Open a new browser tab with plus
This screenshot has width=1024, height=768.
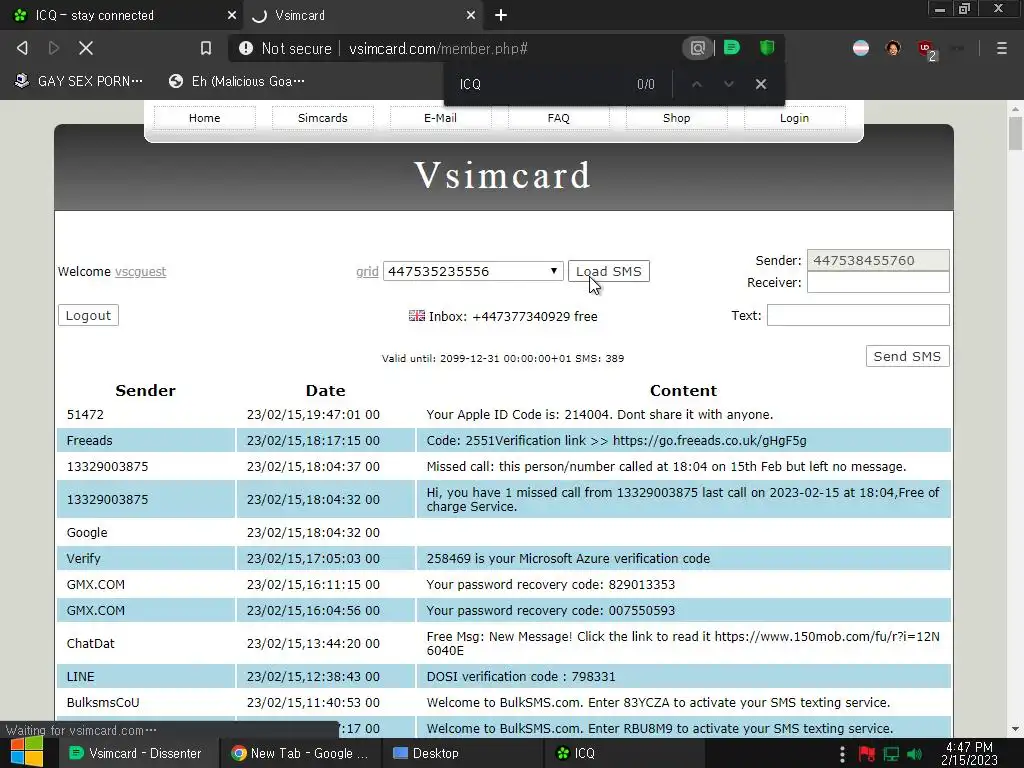click(x=501, y=15)
